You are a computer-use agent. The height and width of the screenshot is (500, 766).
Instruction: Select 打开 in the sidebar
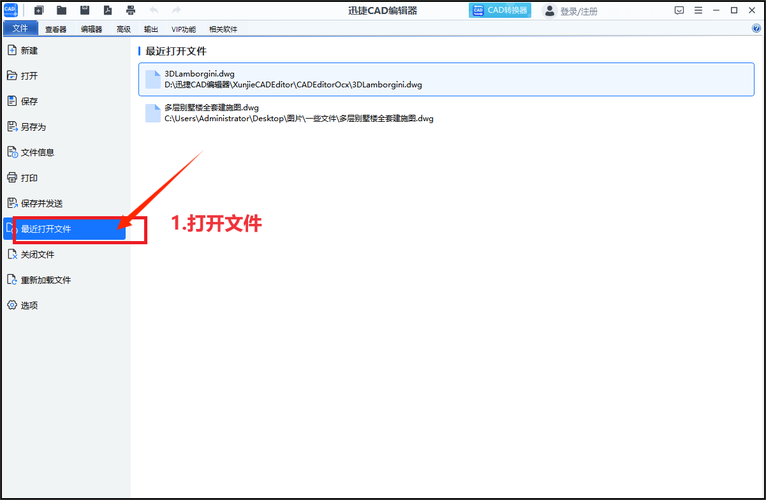pyautogui.click(x=66, y=76)
